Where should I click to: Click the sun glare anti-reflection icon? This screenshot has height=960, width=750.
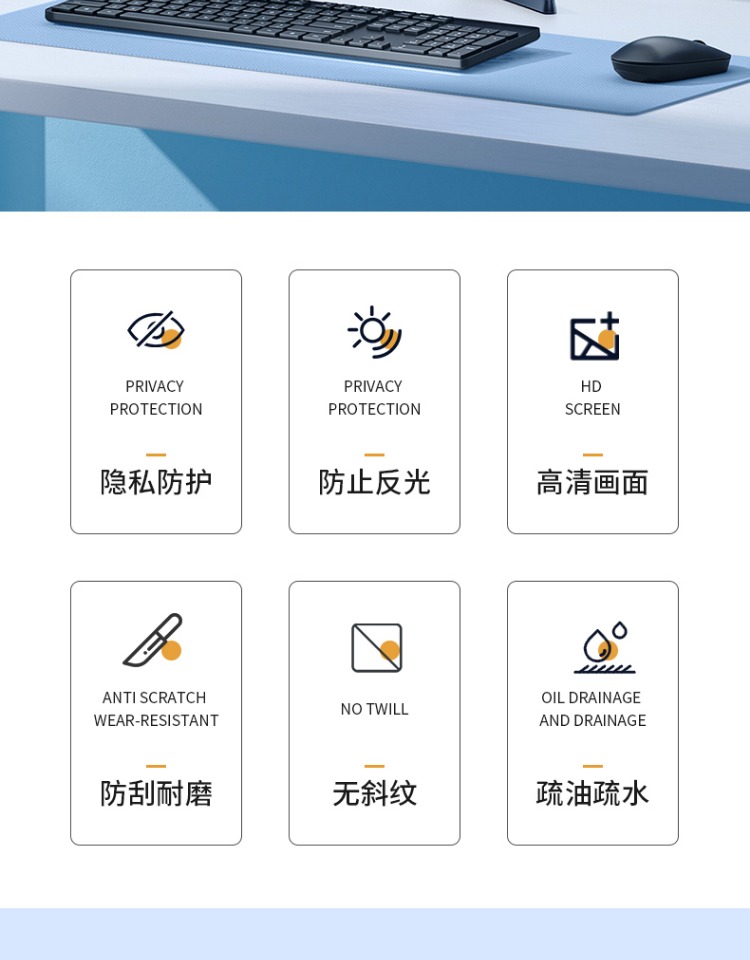(374, 332)
